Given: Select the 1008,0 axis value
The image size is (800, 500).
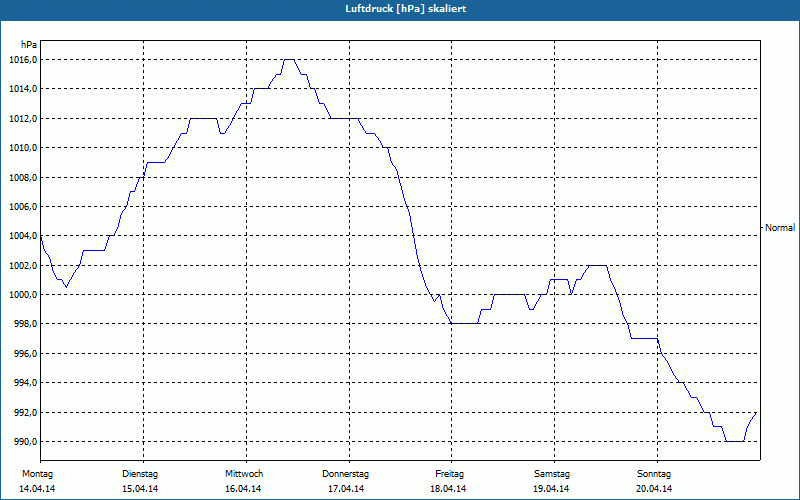Looking at the screenshot, I should click(x=23, y=178).
